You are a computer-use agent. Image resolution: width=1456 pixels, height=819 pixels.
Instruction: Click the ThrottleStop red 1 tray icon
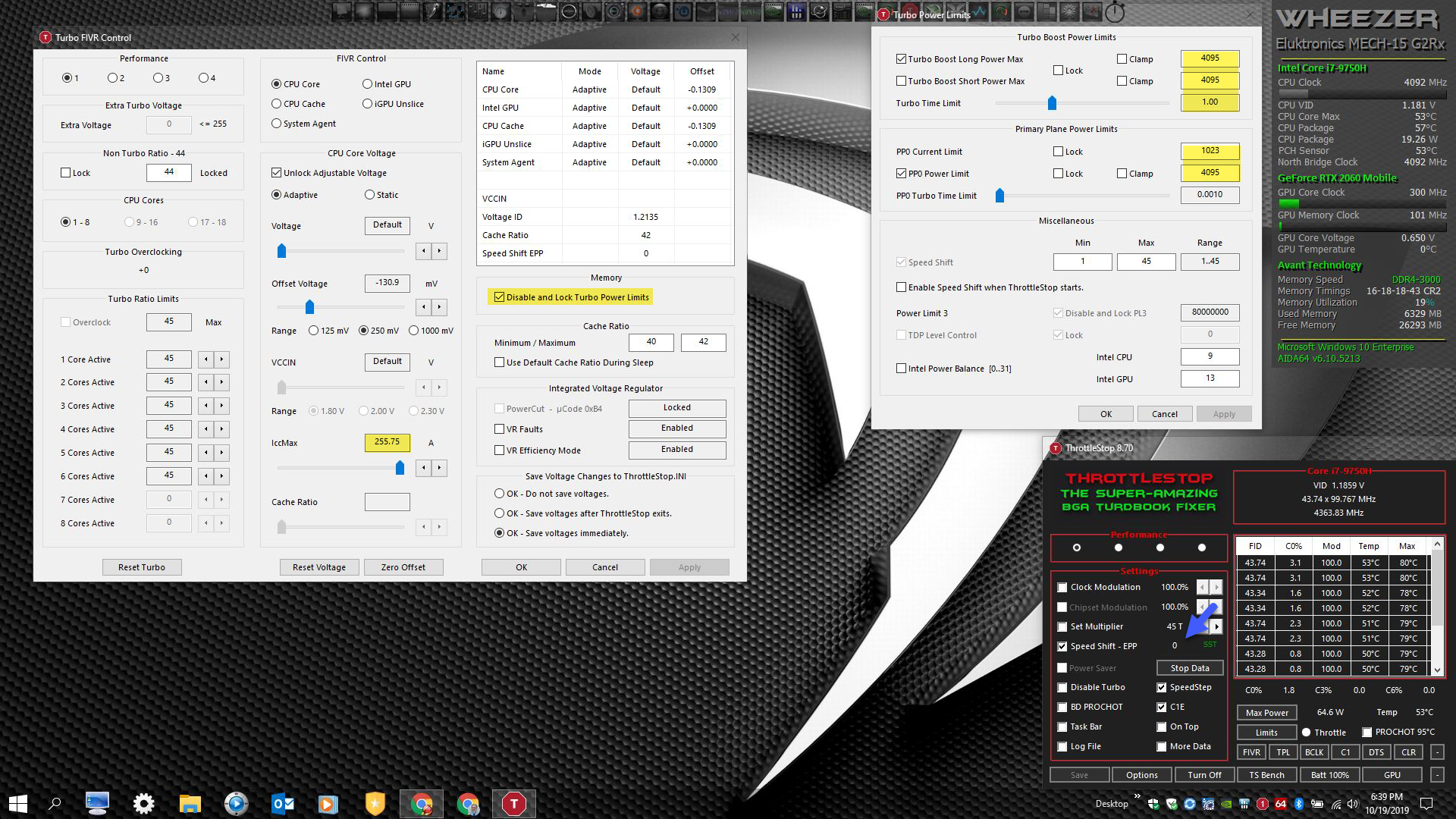click(1263, 804)
